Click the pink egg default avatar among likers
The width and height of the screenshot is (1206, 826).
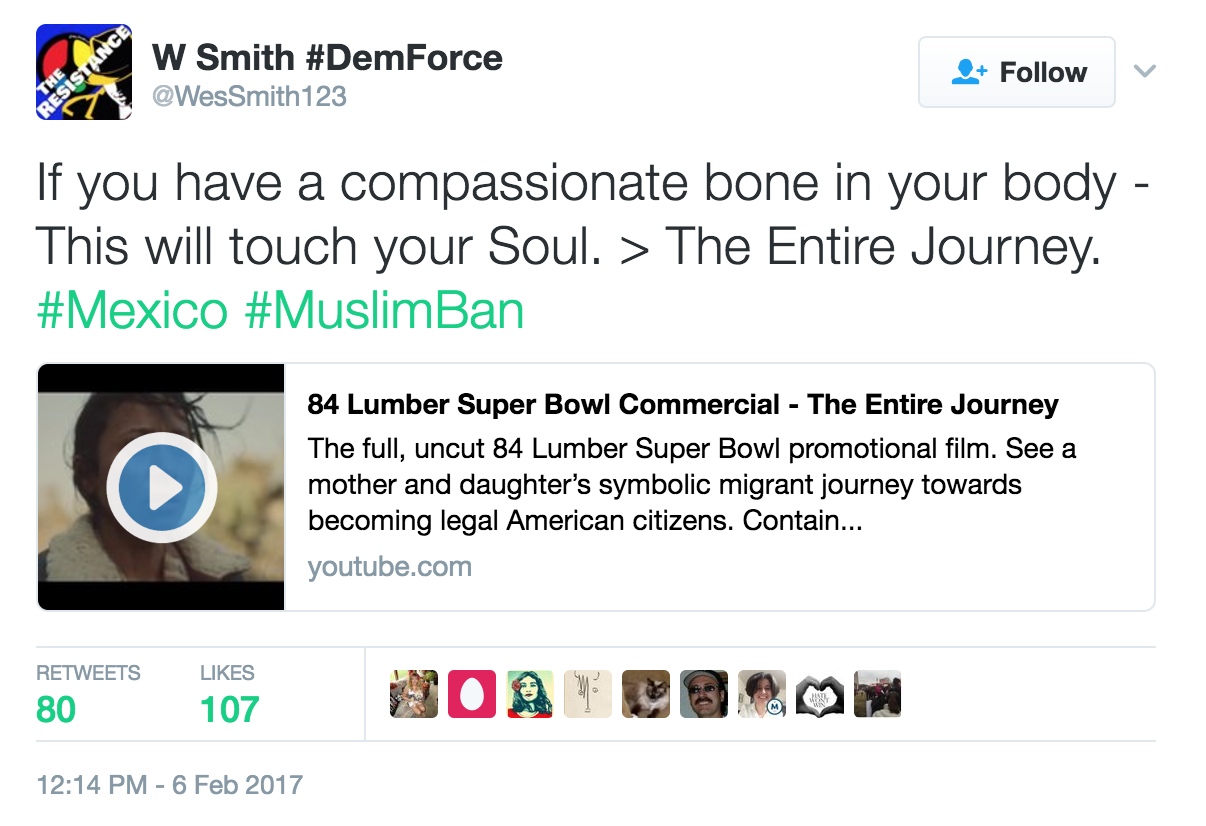[471, 694]
